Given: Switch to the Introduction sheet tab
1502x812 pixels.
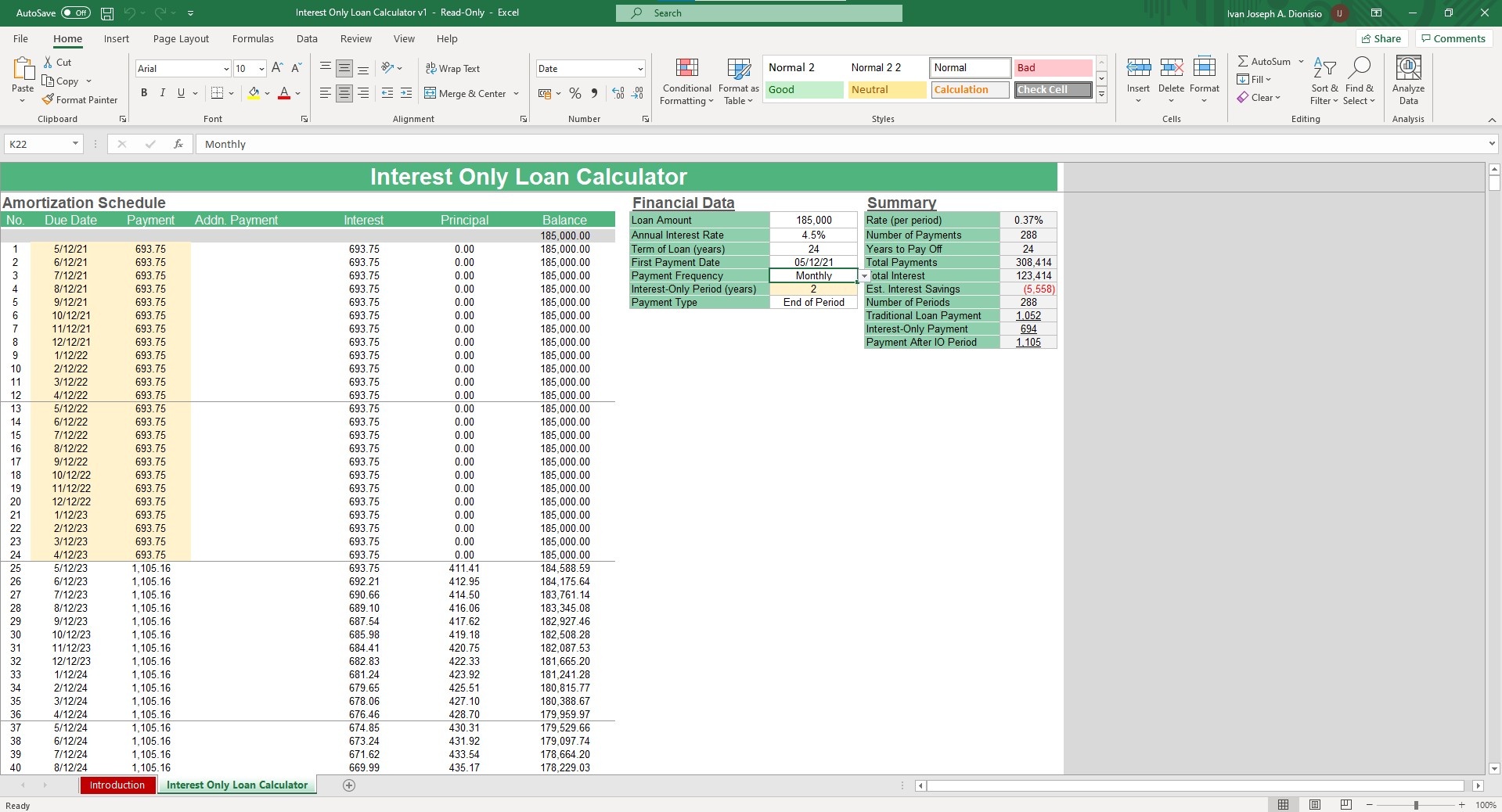Looking at the screenshot, I should click(117, 785).
